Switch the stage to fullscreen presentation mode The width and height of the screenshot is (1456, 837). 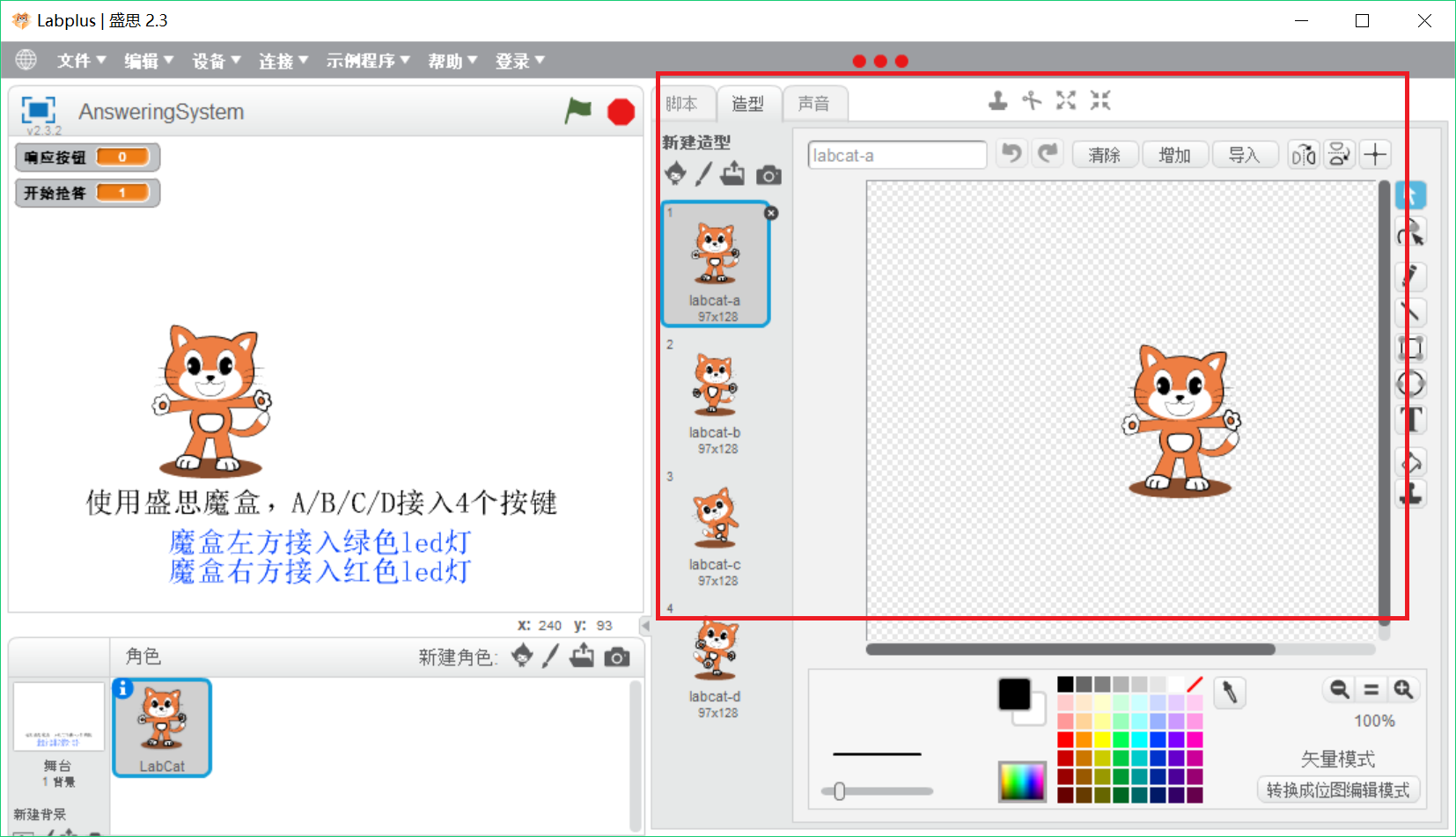tap(38, 110)
